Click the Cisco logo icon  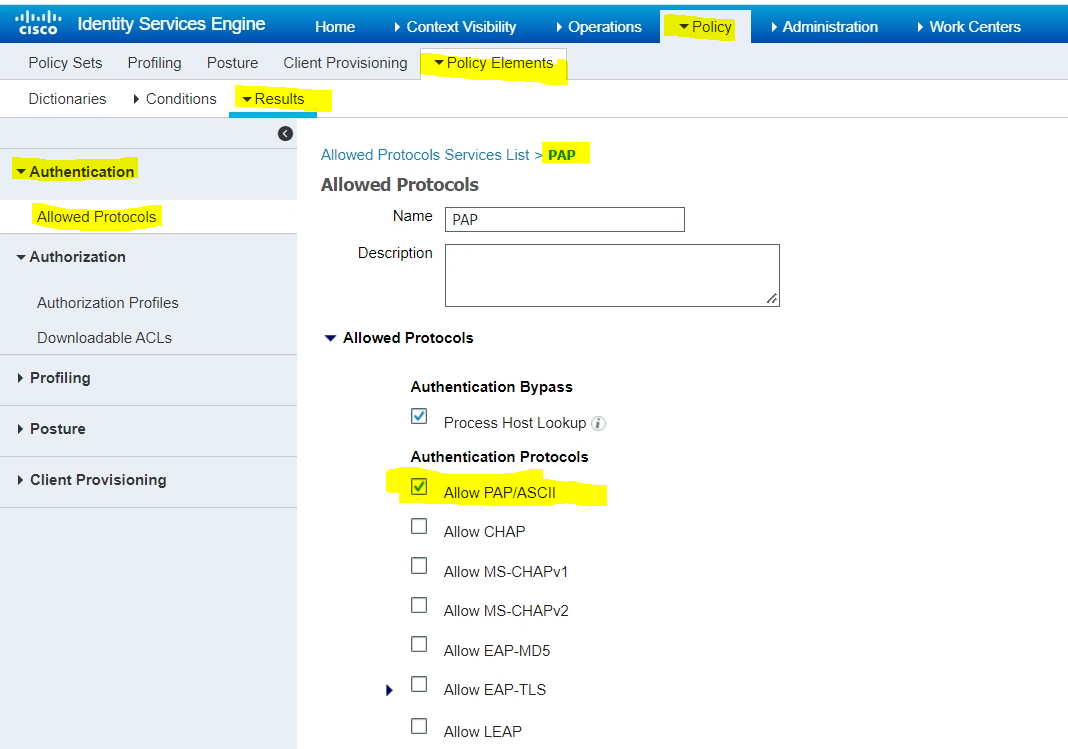38,23
